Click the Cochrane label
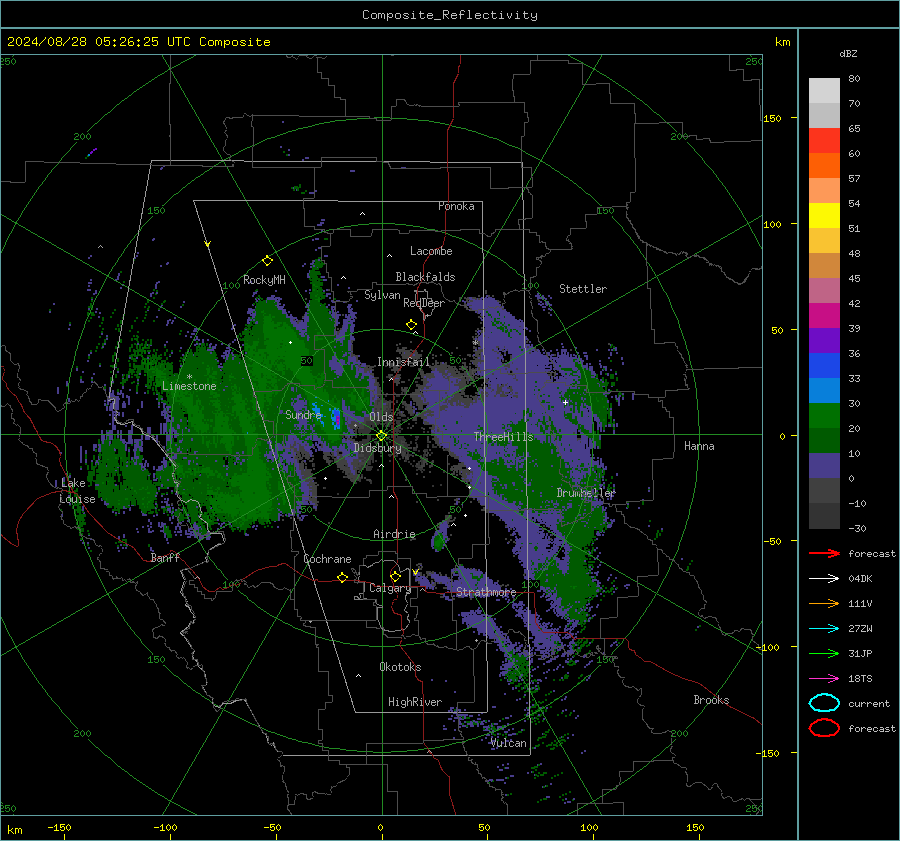Image resolution: width=900 pixels, height=841 pixels. [x=327, y=559]
